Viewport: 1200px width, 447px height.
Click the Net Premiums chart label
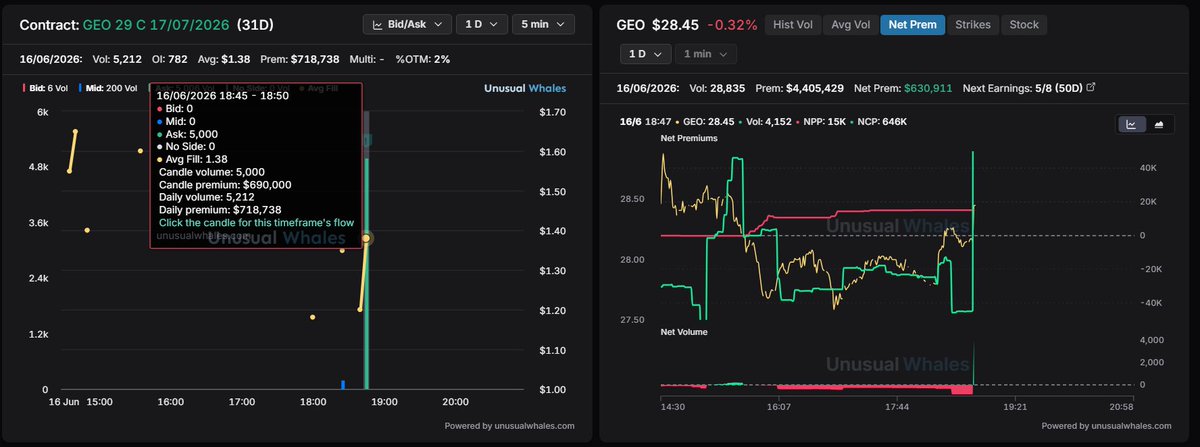click(688, 138)
